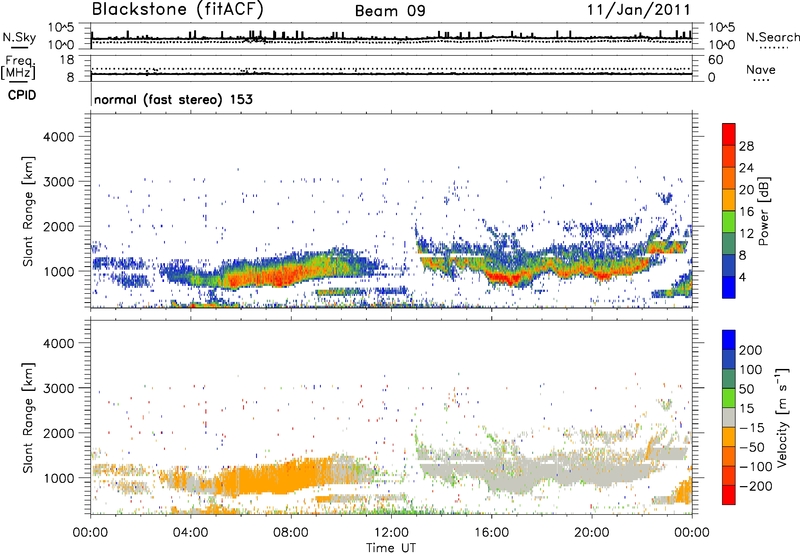The width and height of the screenshot is (800, 554).
Task: Click "Slant Range [km]" label of power panel
Action: pyautogui.click(x=28, y=211)
